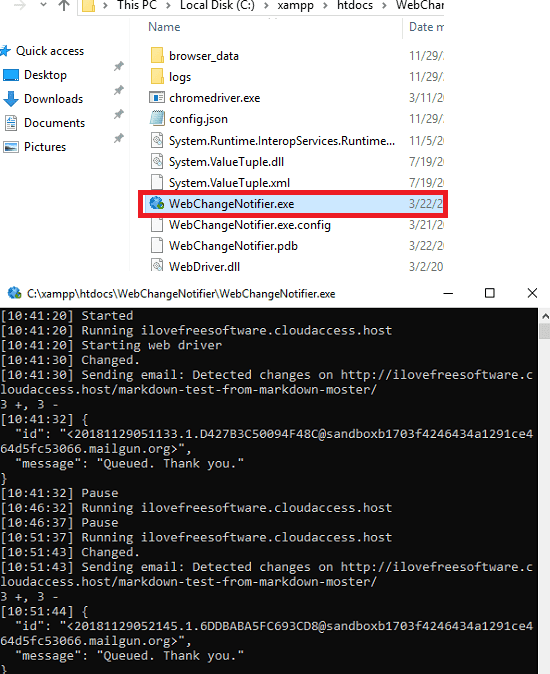Screen dimensions: 550x674
Task: Open Quick access in navigation pane
Action: pos(50,51)
